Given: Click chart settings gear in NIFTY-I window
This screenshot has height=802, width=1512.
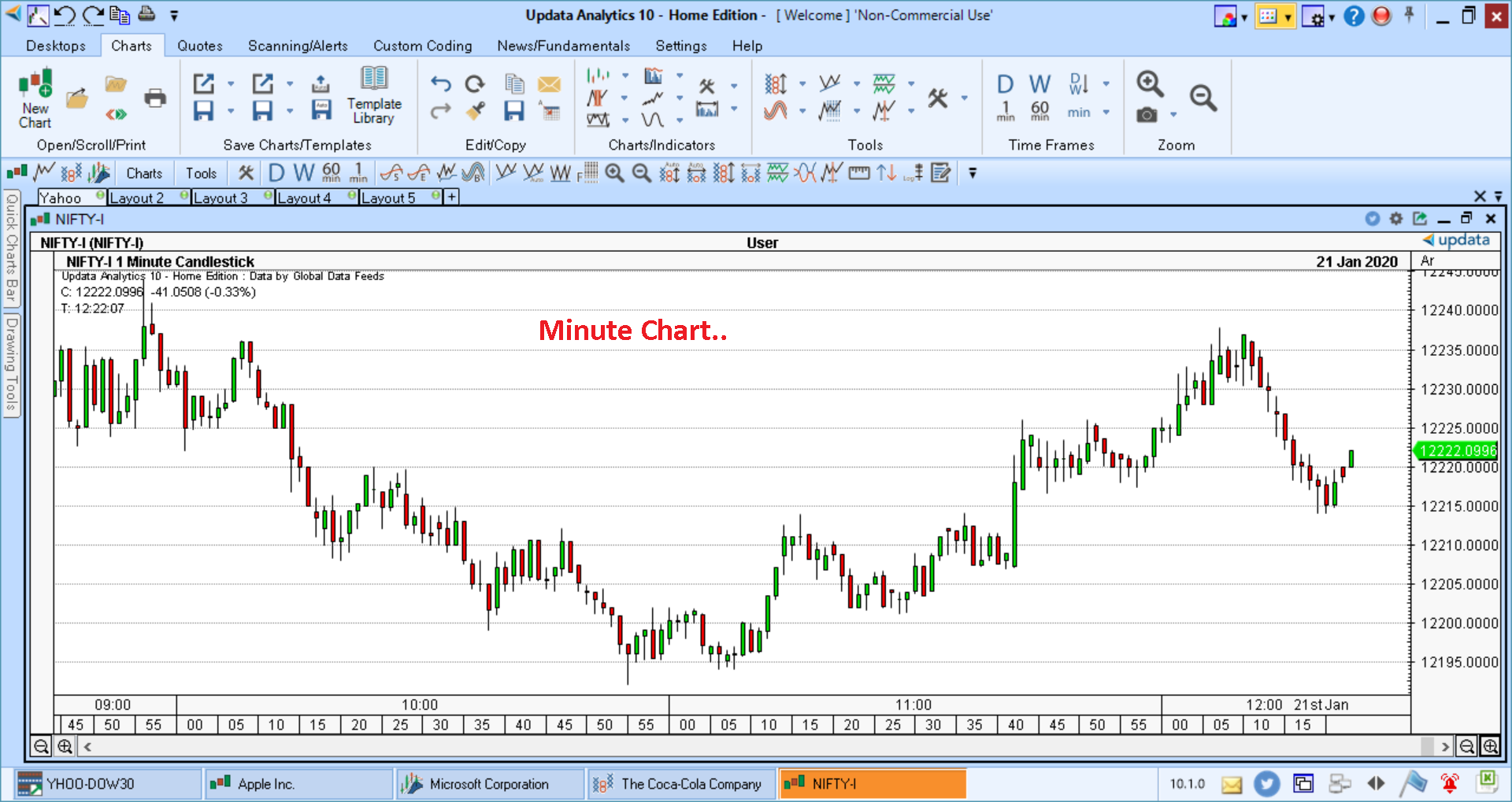Looking at the screenshot, I should [1396, 219].
